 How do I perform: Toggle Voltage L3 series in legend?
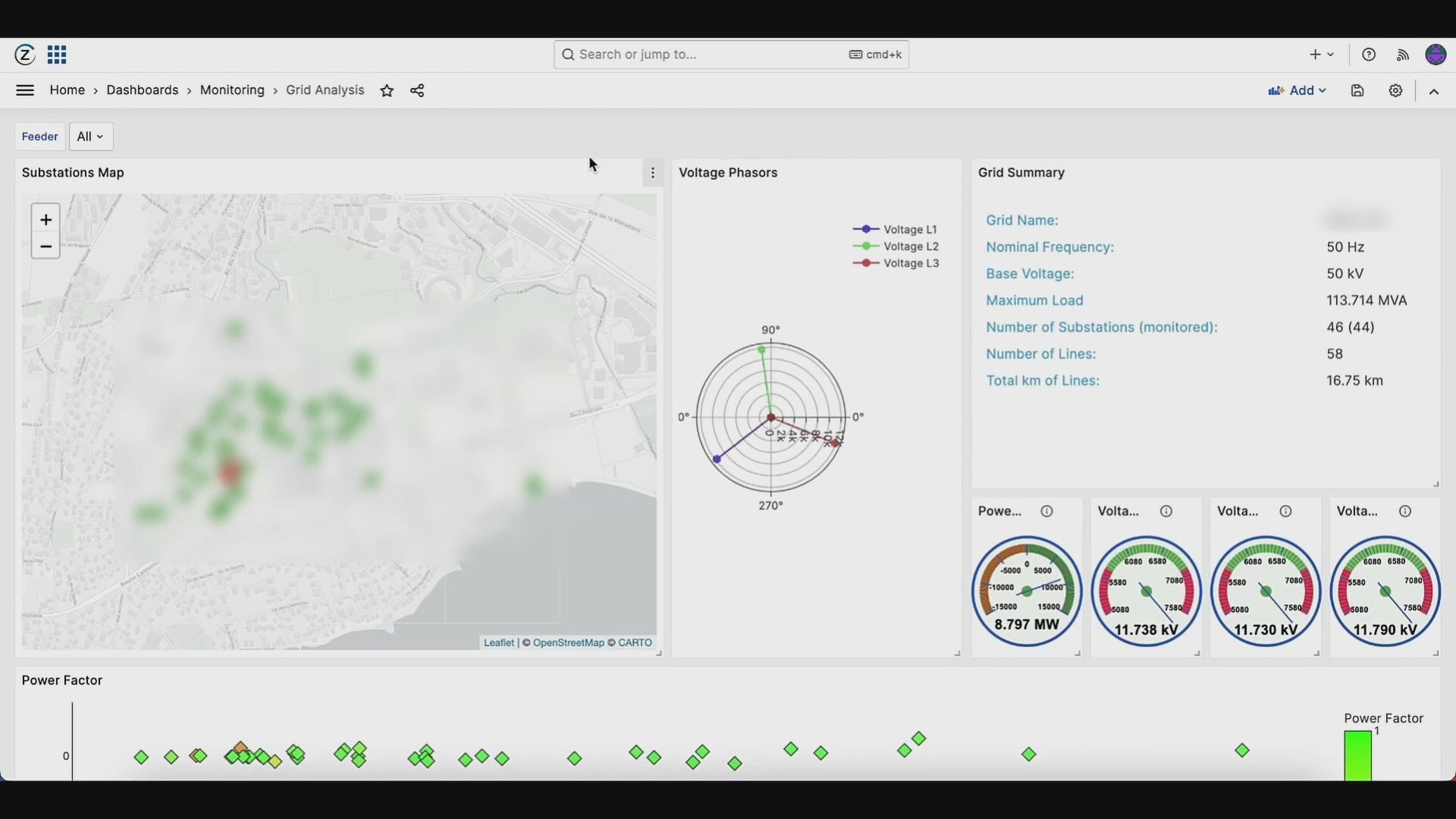909,263
